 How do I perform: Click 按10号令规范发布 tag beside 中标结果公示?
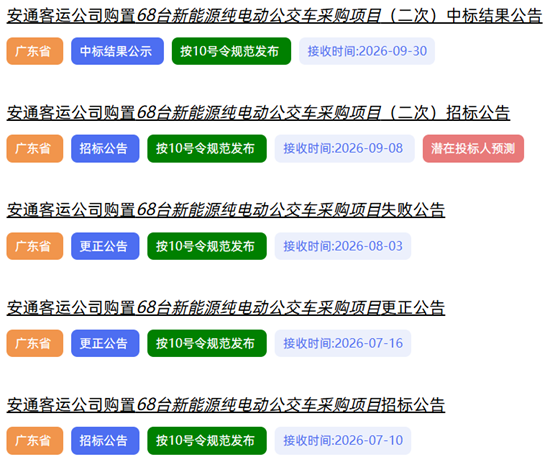pos(232,51)
